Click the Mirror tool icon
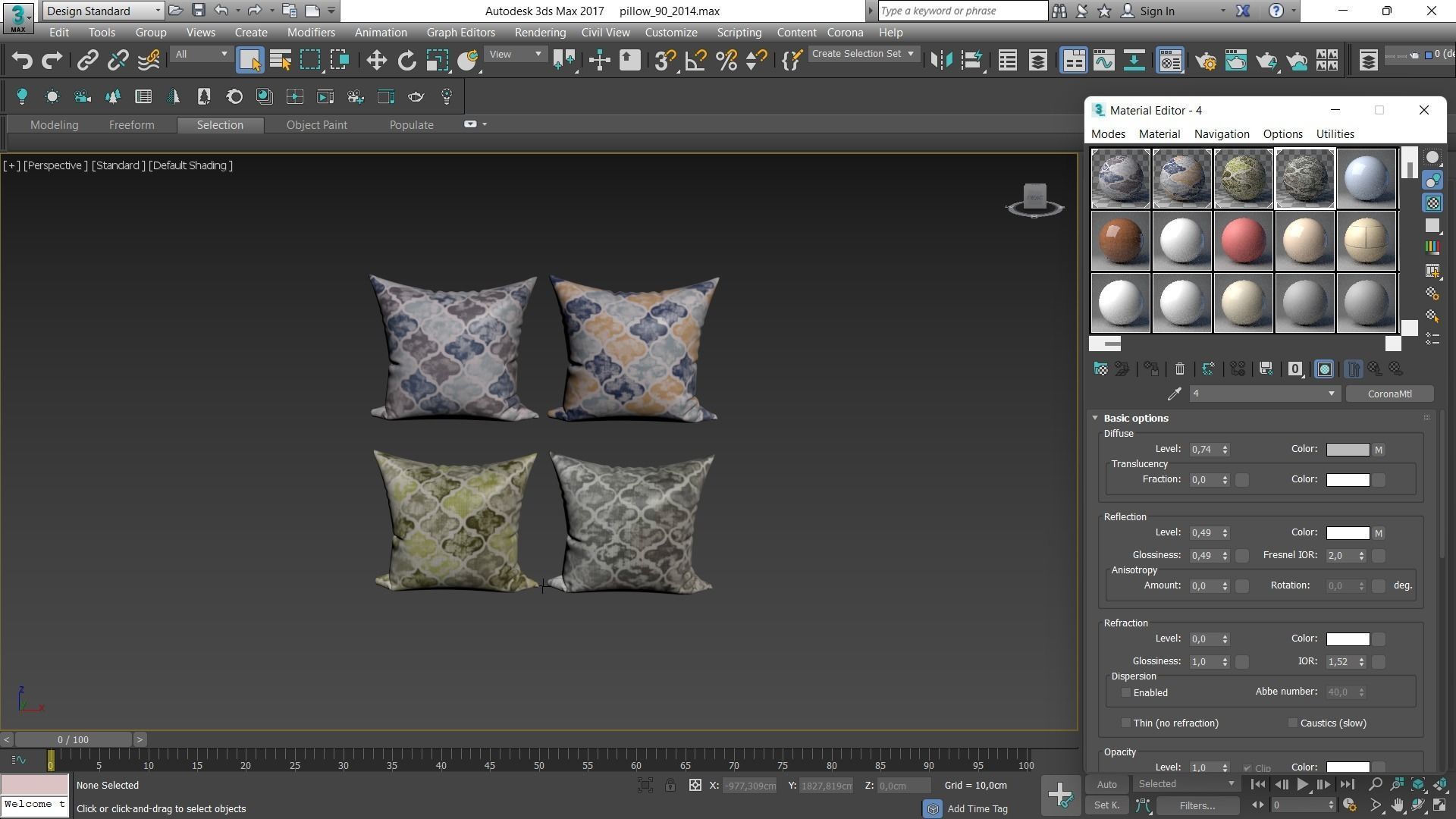1456x819 pixels. (941, 61)
